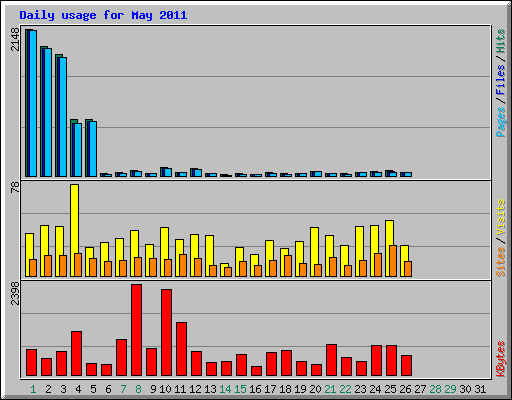Viewport: 512px width, 400px height.
Task: Click the day label '24' on the x-axis
Action: tap(375, 389)
